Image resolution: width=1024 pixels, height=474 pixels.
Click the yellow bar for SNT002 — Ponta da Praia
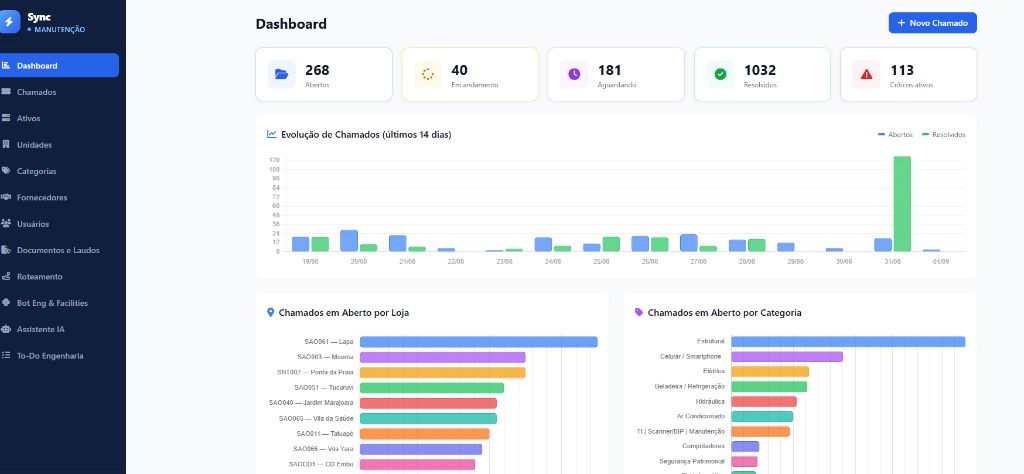(443, 373)
